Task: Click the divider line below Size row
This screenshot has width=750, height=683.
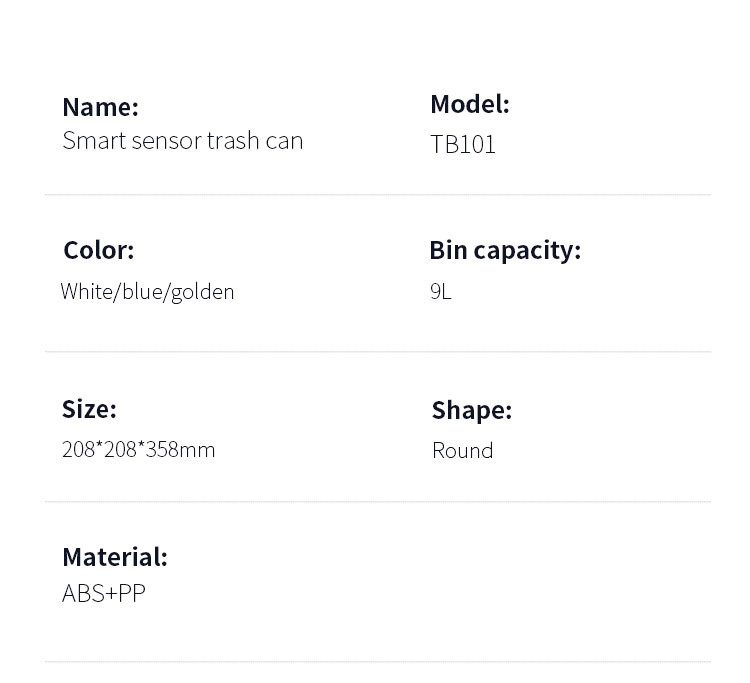Action: pyautogui.click(x=378, y=502)
